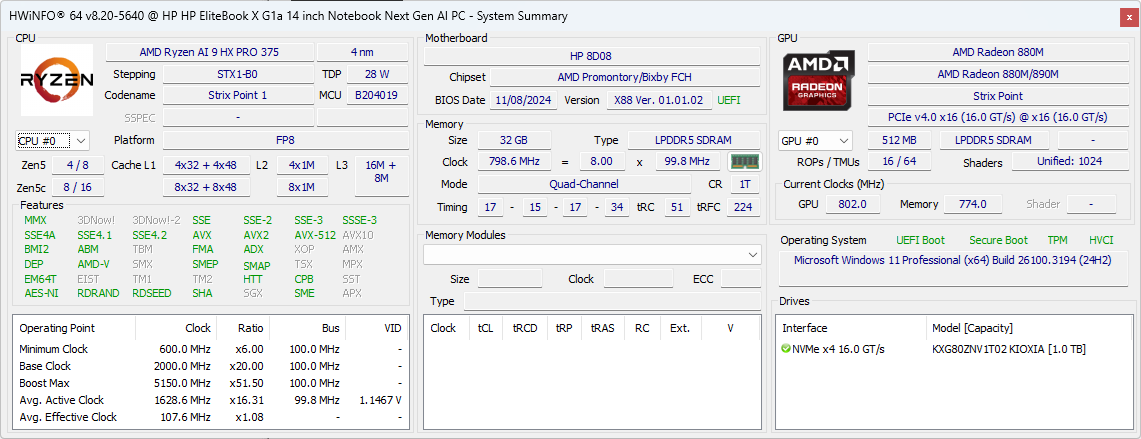The height and width of the screenshot is (439, 1141).
Task: Click the green memory module icon
Action: (744, 162)
